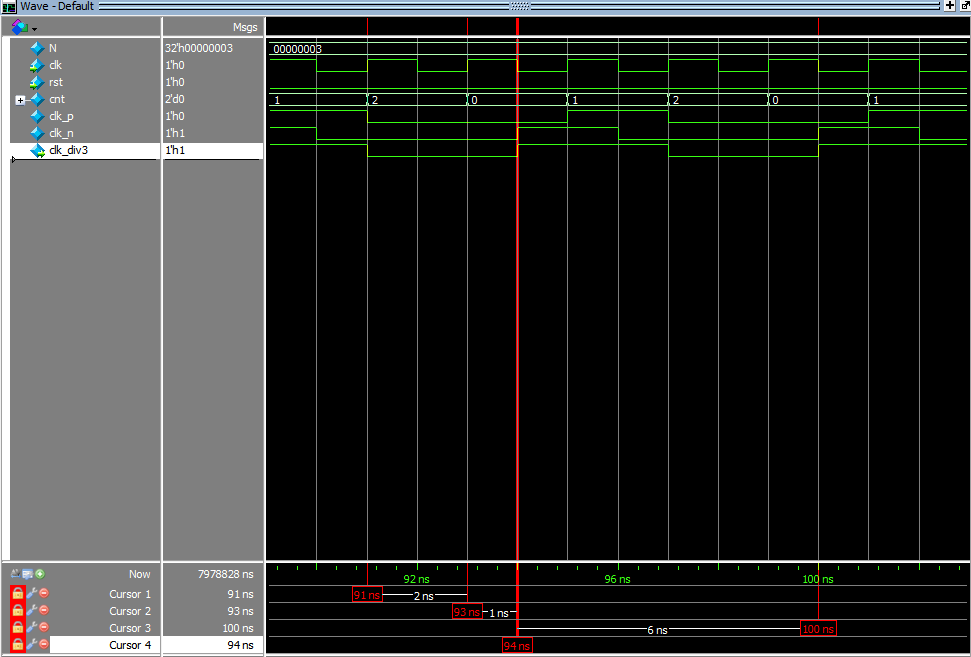Click the lock icon for Cursor 1
This screenshot has height=657, width=971.
click(x=17, y=594)
